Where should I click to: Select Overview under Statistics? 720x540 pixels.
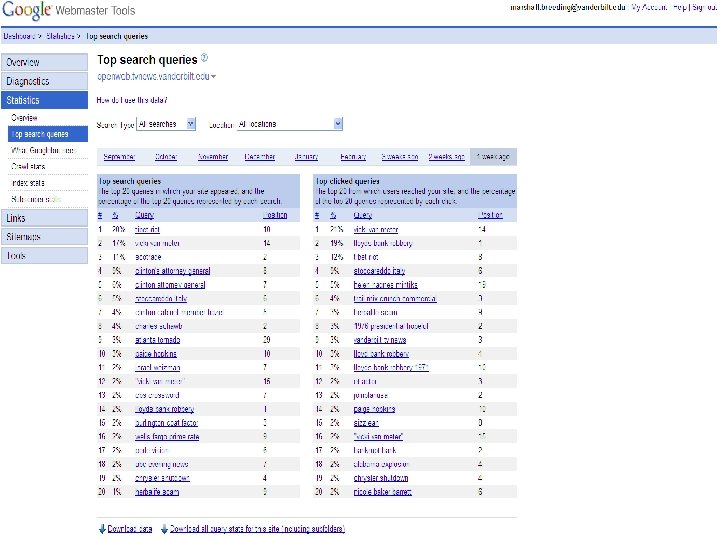pos(24,118)
